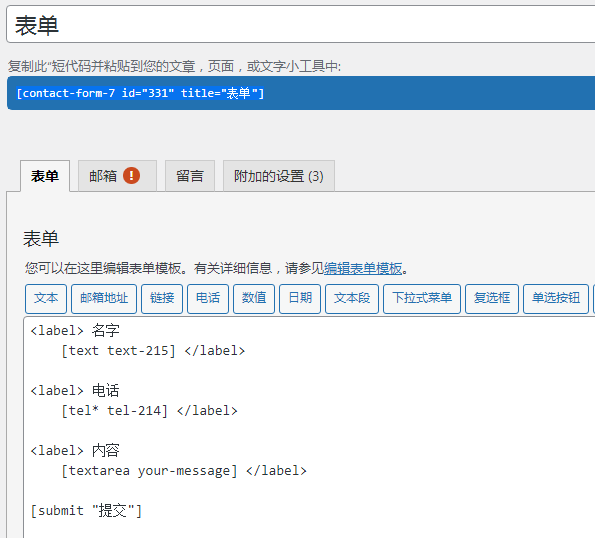Add a 复选框 checkbox tag
The height and width of the screenshot is (538, 595).
tap(492, 299)
